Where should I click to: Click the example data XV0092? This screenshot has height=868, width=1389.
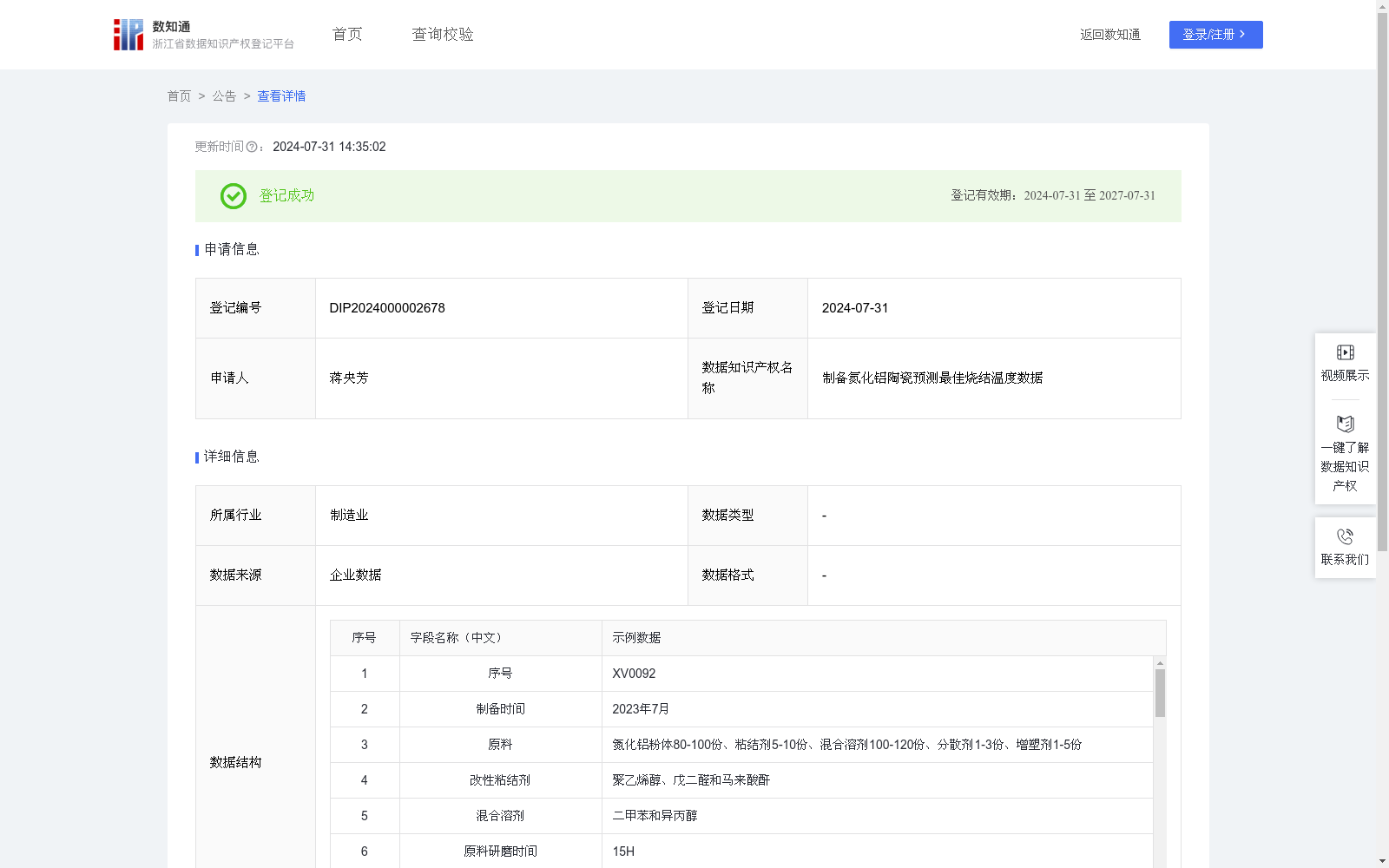pyautogui.click(x=634, y=674)
